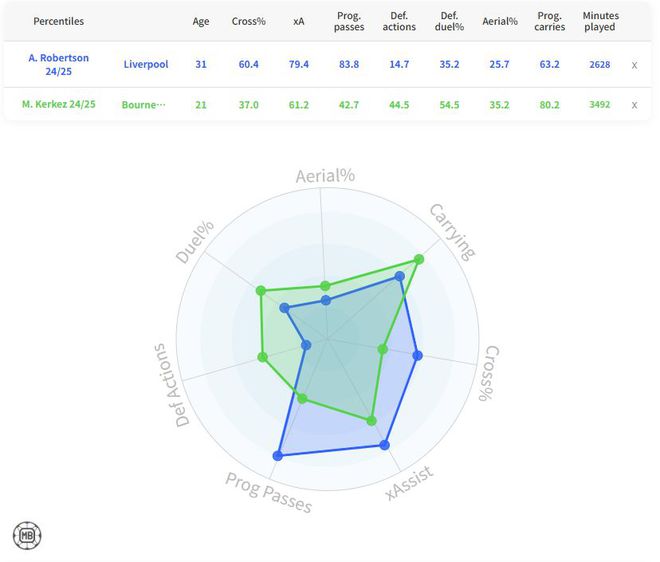660x562 pixels.
Task: Remove A. Robertson row with x
Action: coord(634,65)
